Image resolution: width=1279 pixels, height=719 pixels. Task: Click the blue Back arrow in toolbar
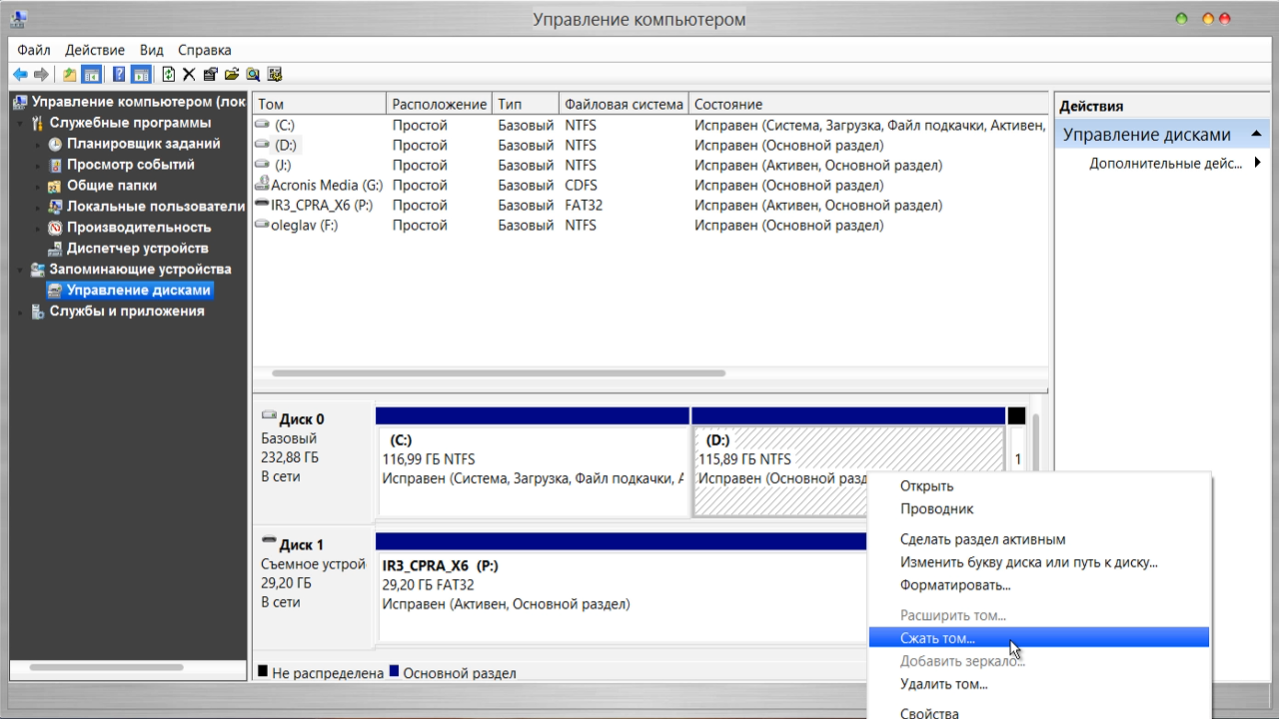20,75
